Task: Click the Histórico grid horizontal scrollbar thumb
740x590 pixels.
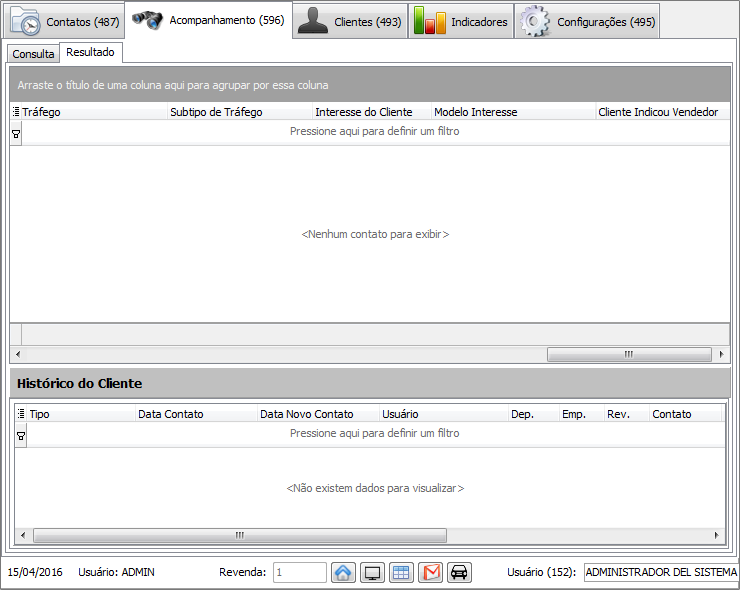Action: [x=240, y=535]
